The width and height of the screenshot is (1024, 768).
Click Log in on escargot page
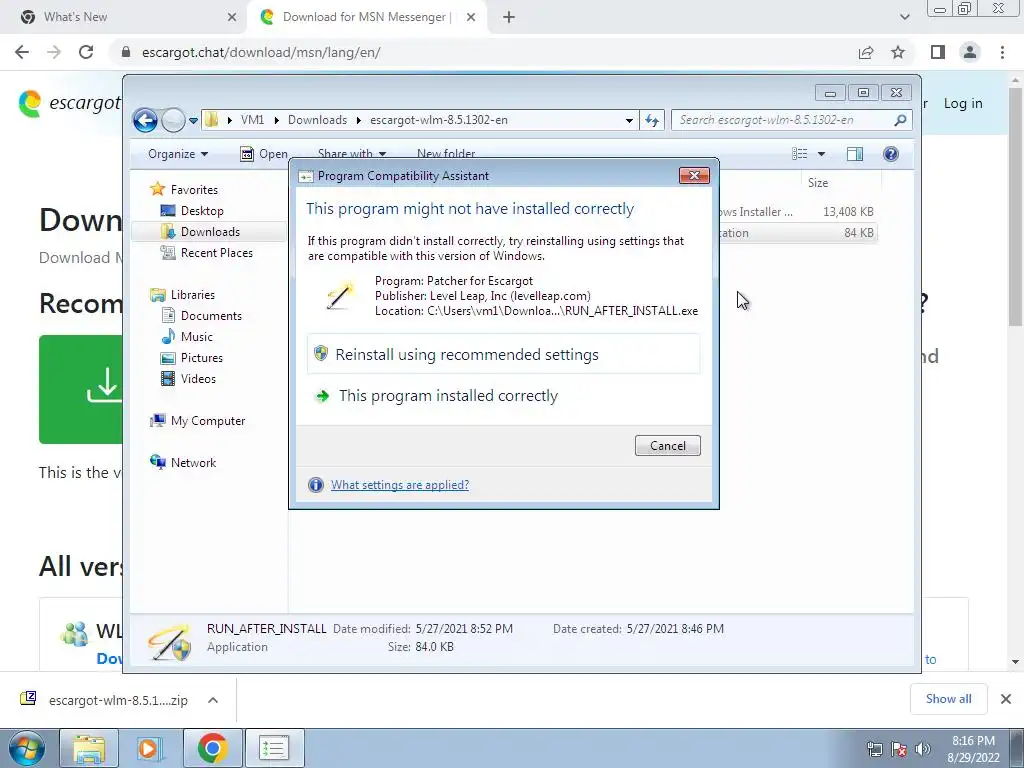963,103
